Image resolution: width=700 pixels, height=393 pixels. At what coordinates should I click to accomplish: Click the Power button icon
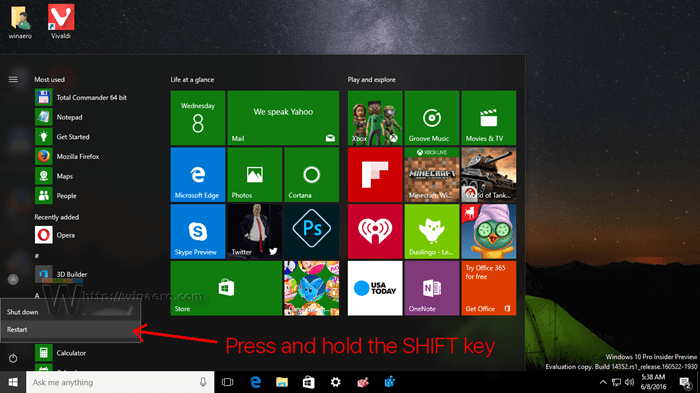coord(13,358)
